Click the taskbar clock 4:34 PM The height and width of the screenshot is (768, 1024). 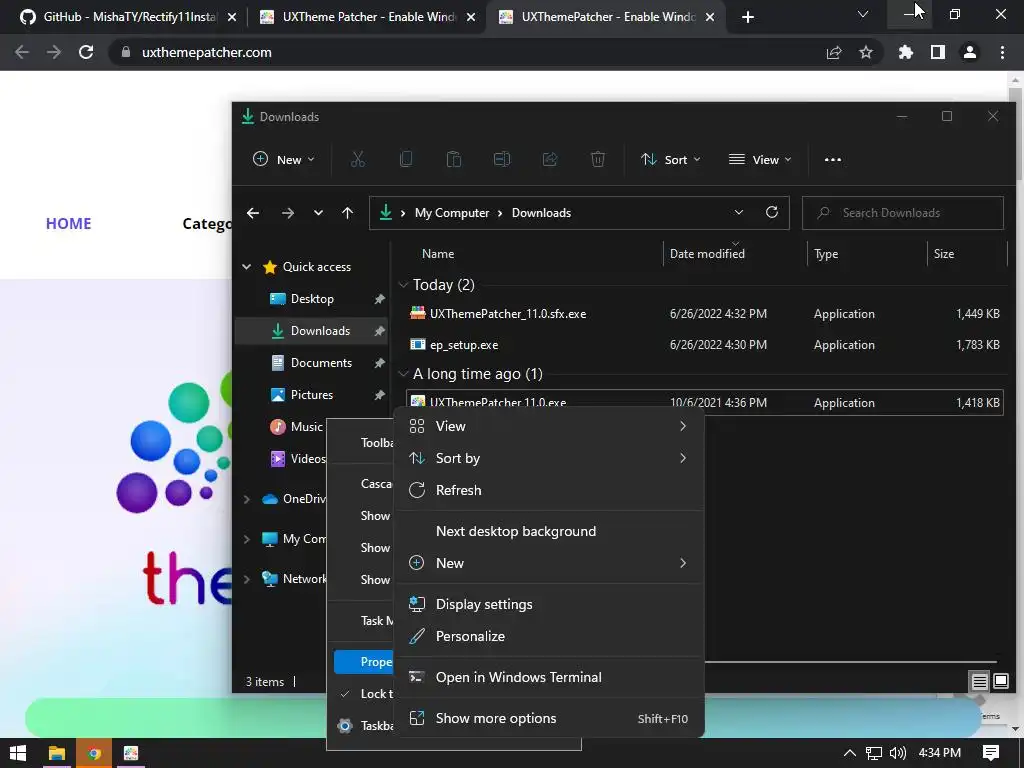click(939, 753)
